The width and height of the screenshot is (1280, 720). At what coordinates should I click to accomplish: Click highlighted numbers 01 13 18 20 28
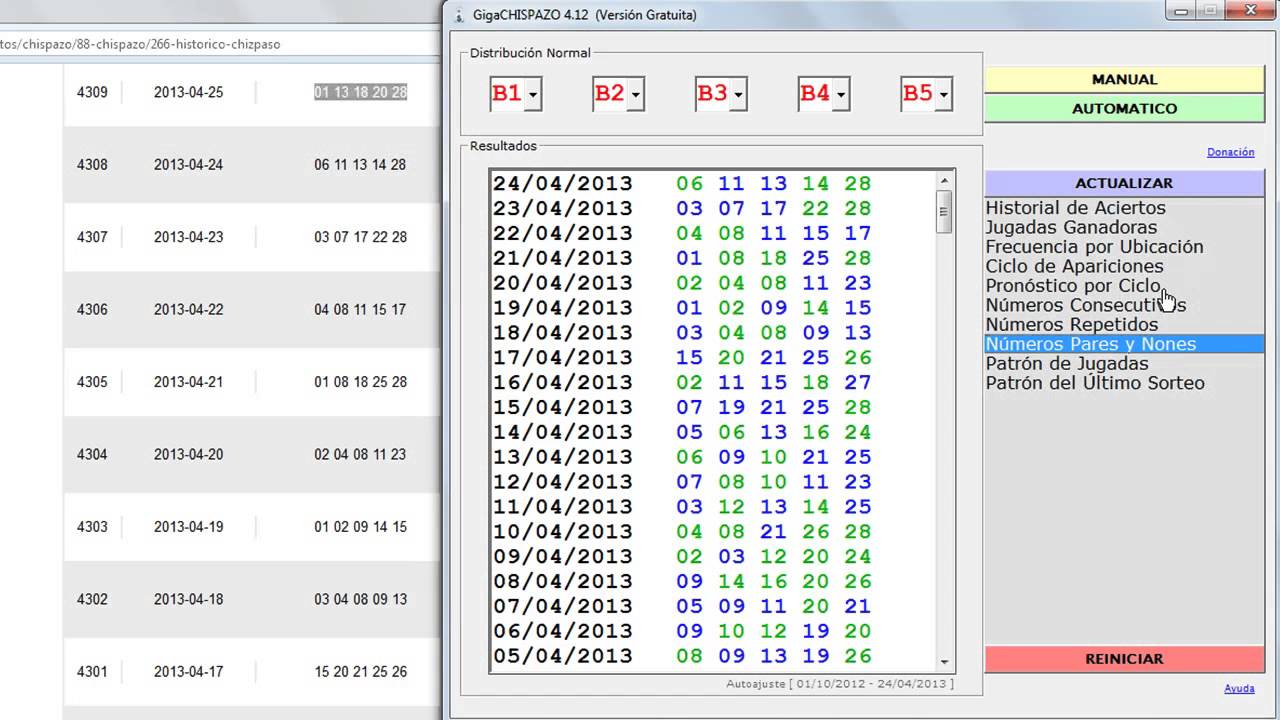click(x=360, y=92)
